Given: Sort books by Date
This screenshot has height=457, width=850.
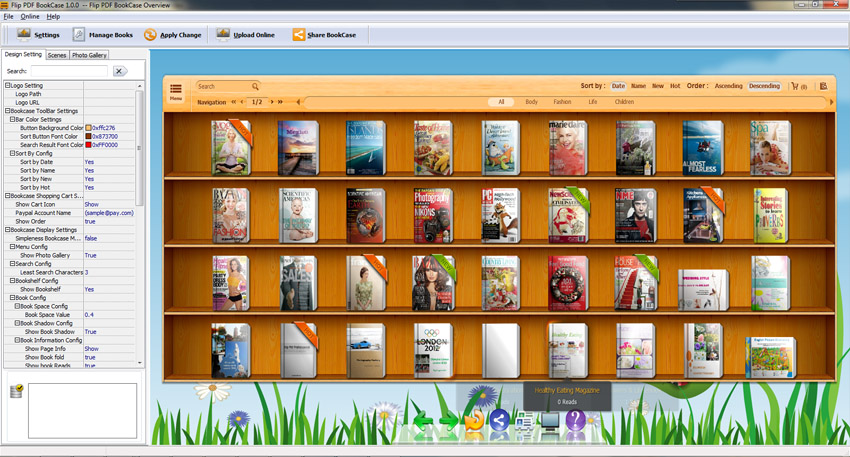Looking at the screenshot, I should [618, 86].
